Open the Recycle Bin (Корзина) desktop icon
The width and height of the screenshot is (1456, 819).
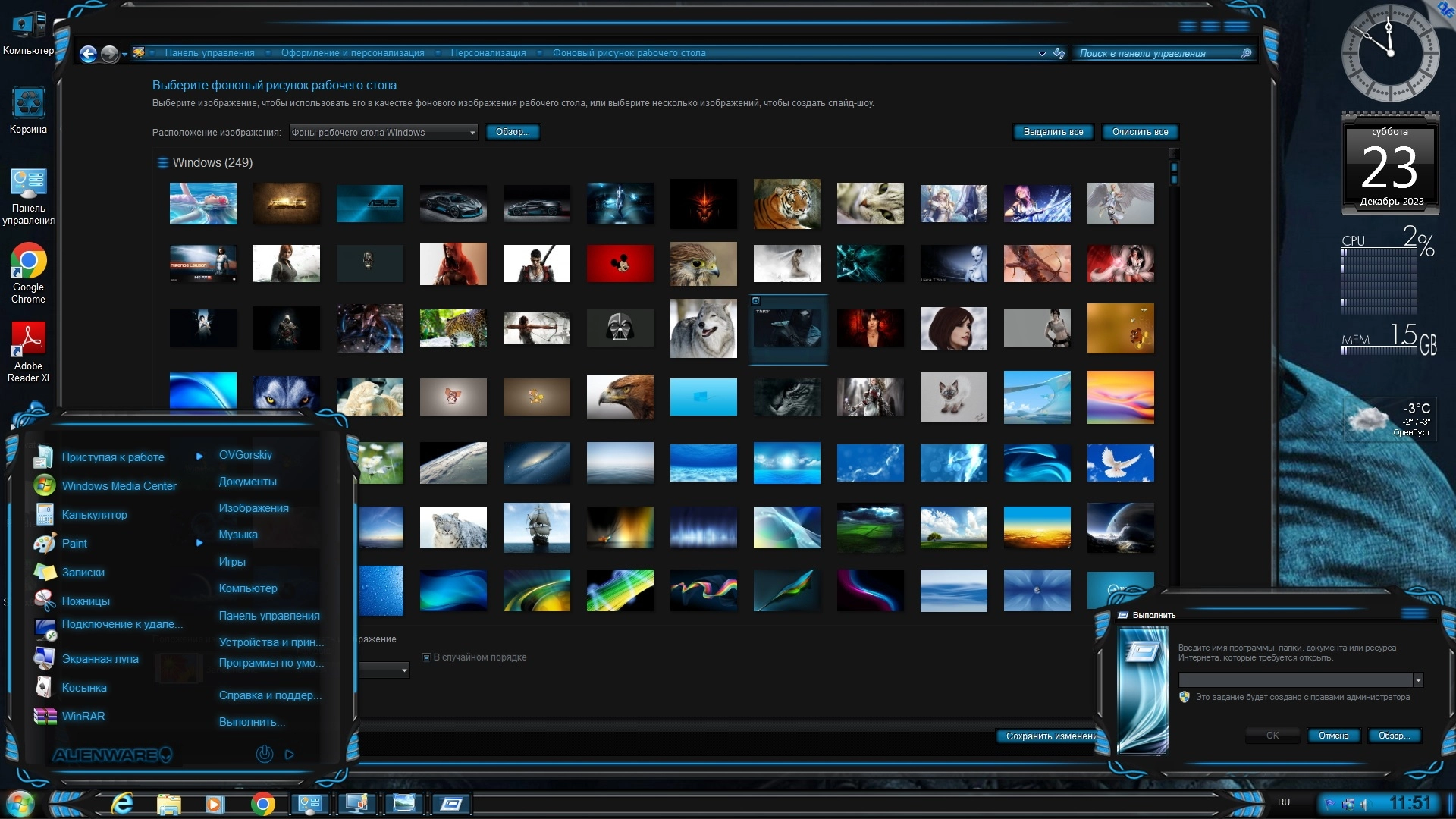pyautogui.click(x=28, y=103)
